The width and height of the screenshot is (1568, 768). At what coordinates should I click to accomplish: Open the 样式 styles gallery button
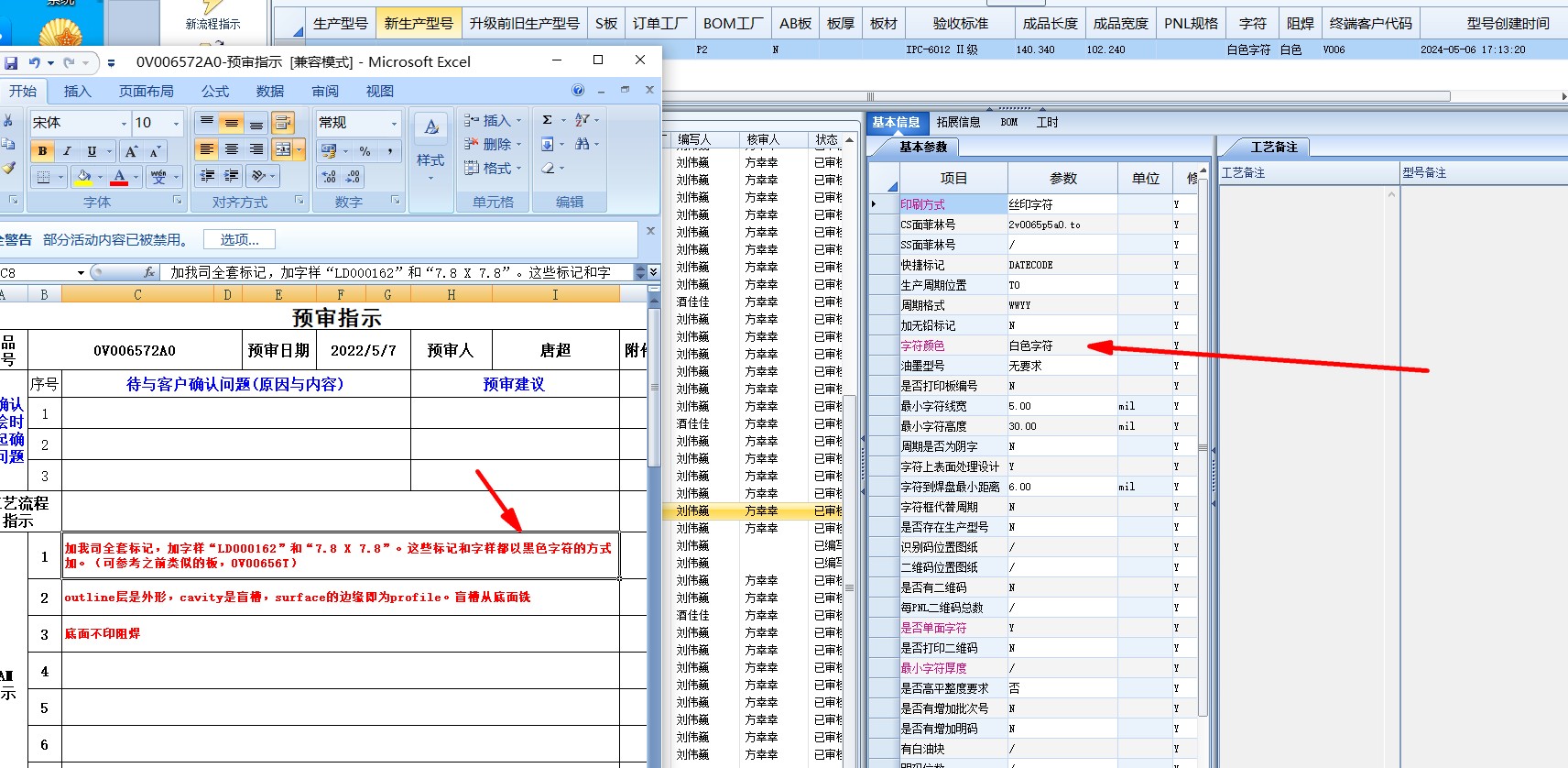430,147
